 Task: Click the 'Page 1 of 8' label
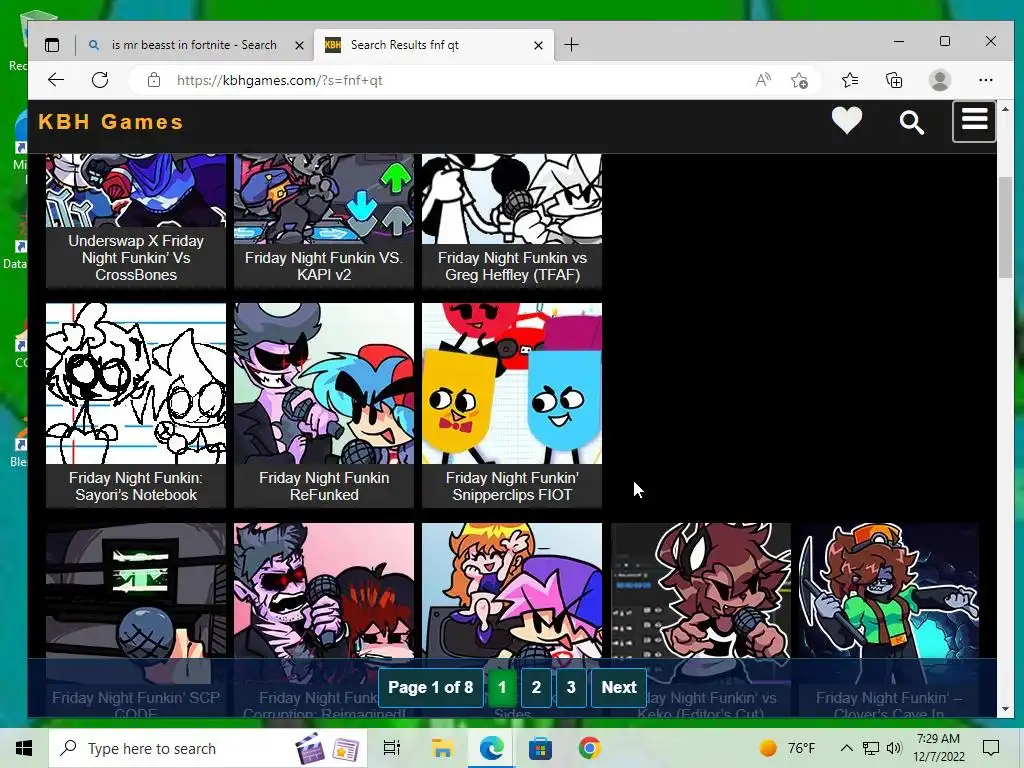point(430,688)
